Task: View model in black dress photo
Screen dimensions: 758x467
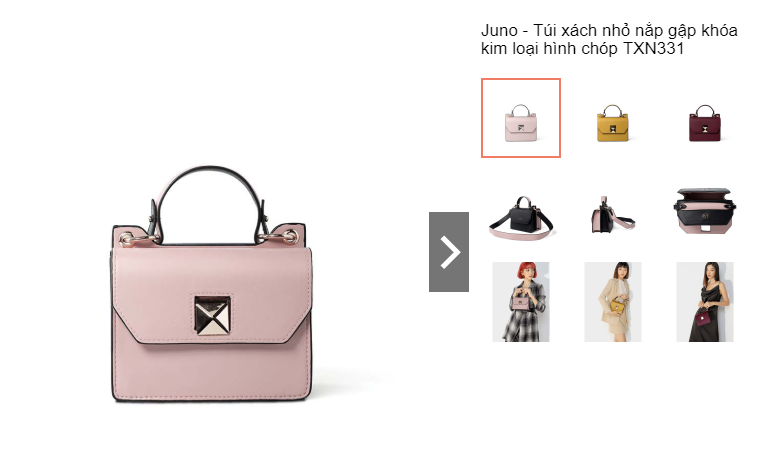Action: pos(704,302)
